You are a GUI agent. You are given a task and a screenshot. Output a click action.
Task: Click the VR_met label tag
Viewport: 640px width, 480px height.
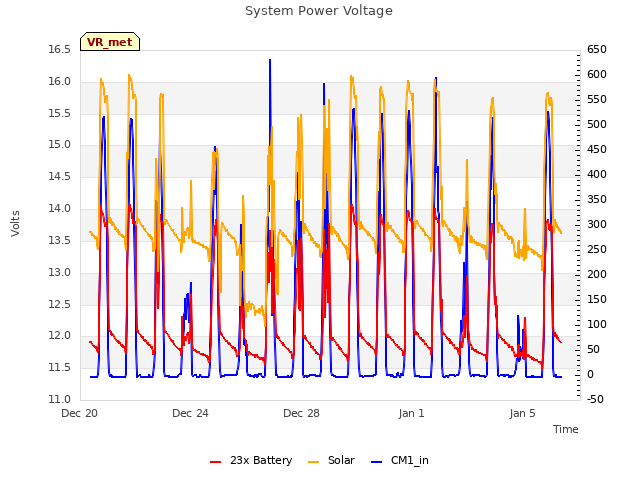coord(110,42)
